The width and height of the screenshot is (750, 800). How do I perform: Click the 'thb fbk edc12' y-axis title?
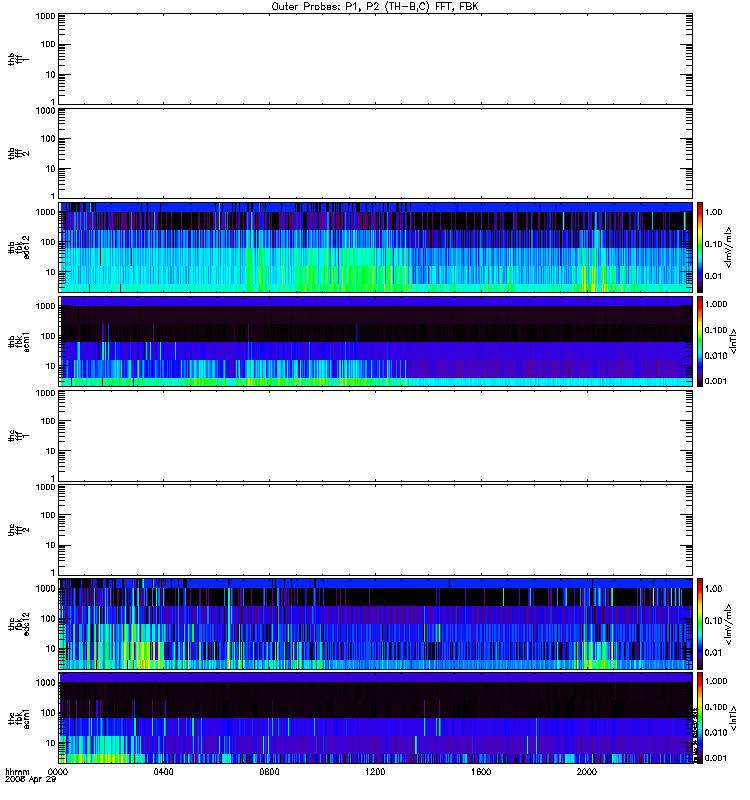click(x=19, y=247)
